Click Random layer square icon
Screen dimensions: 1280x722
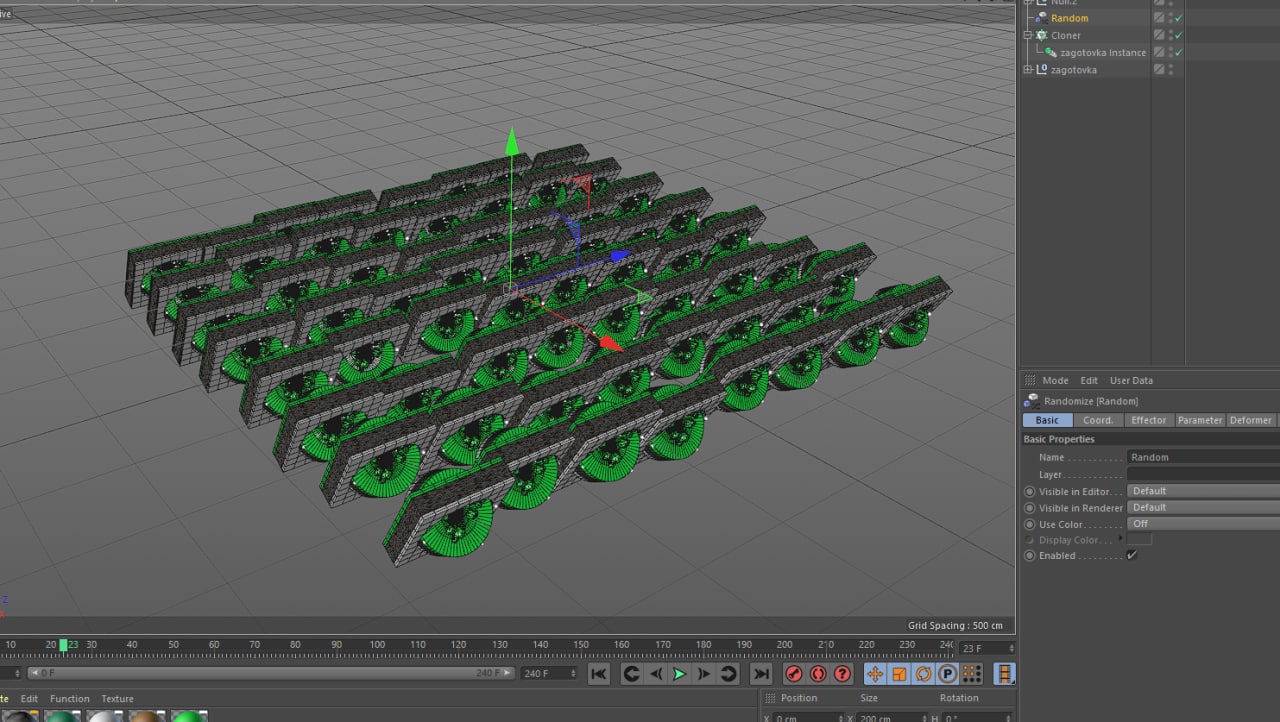point(1159,18)
